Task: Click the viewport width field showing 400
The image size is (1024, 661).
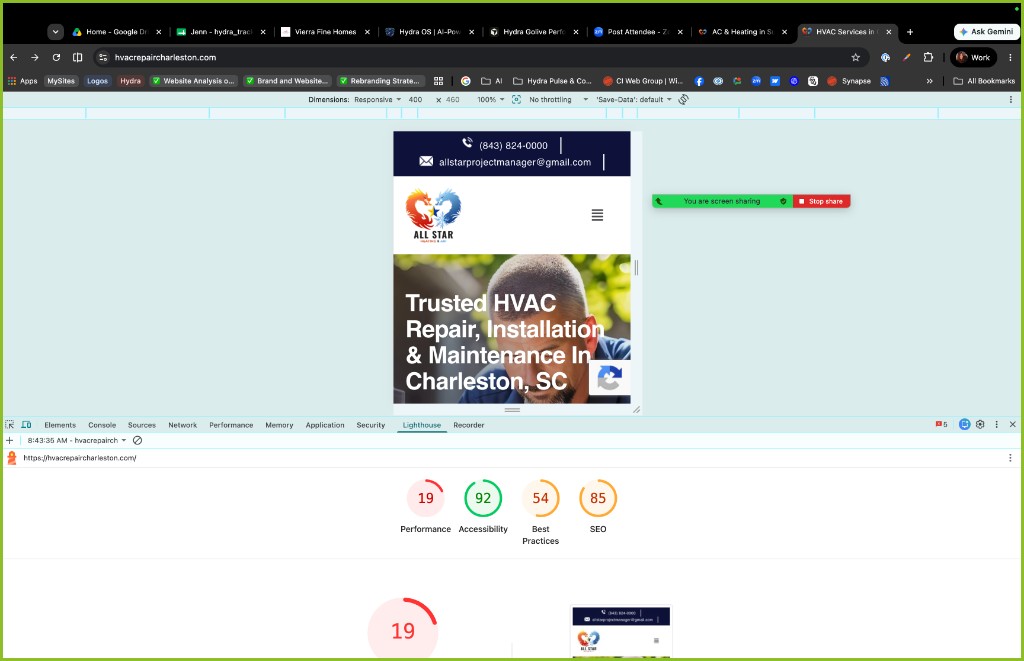Action: [x=415, y=99]
